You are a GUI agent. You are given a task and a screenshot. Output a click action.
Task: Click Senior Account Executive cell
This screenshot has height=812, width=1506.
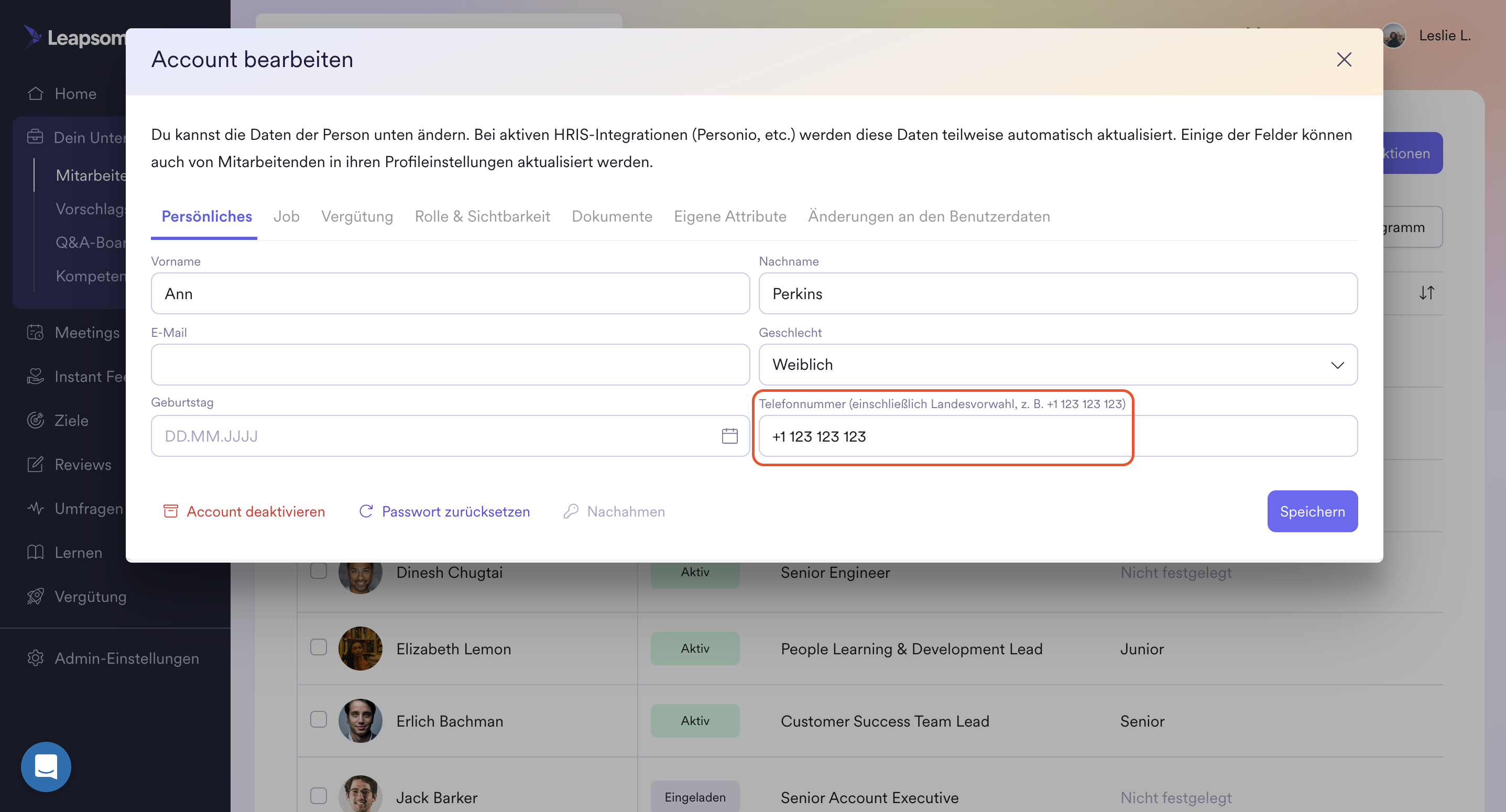[869, 797]
